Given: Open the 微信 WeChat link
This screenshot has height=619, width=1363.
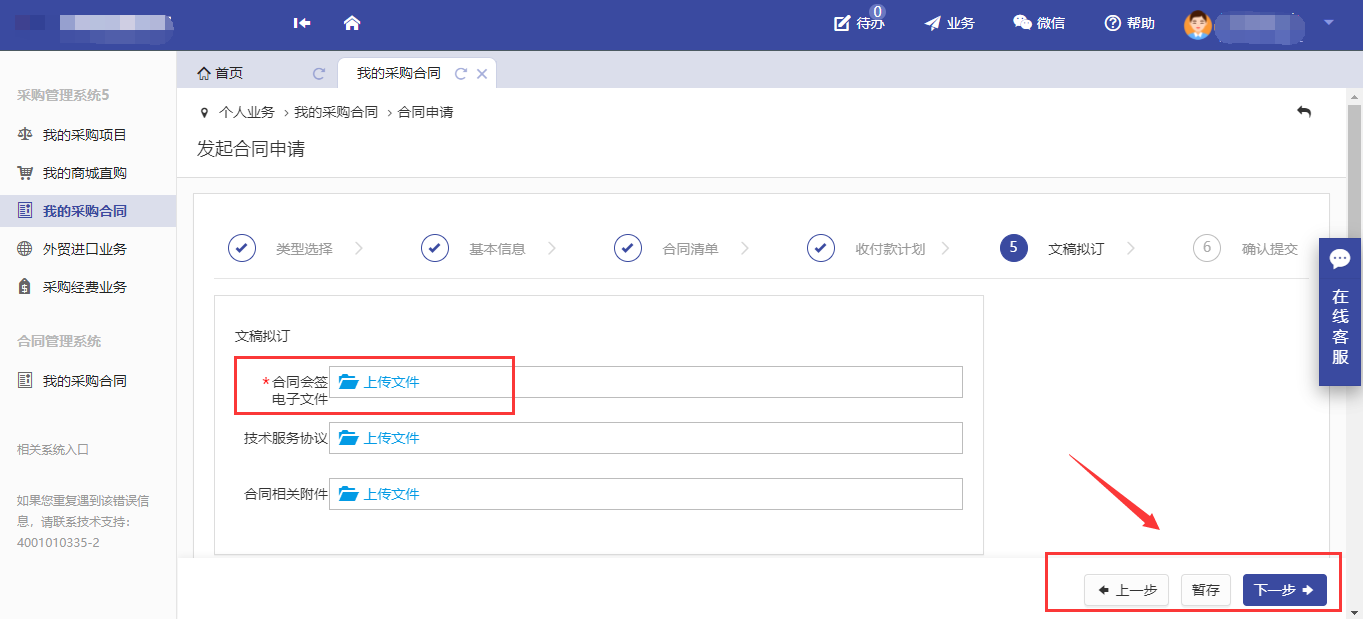Looking at the screenshot, I should coord(1038,23).
